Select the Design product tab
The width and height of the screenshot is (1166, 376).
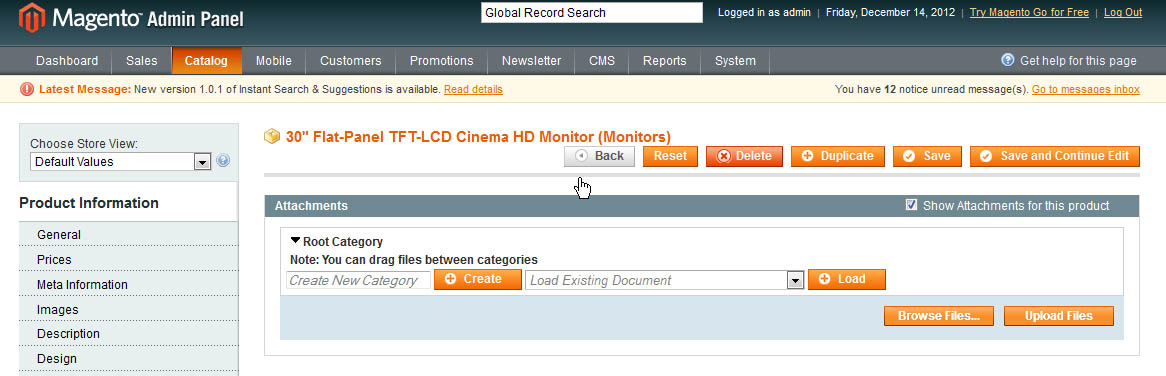click(129, 358)
